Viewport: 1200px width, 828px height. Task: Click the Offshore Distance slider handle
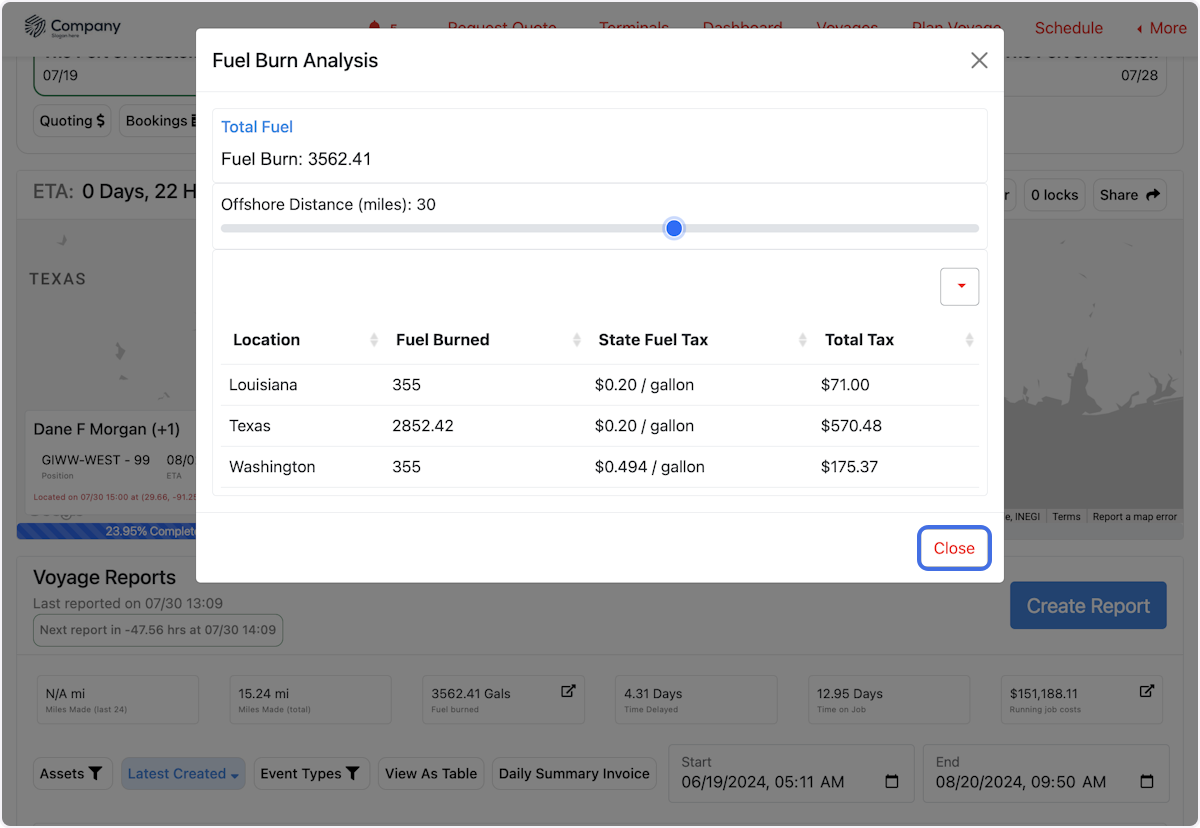(674, 229)
